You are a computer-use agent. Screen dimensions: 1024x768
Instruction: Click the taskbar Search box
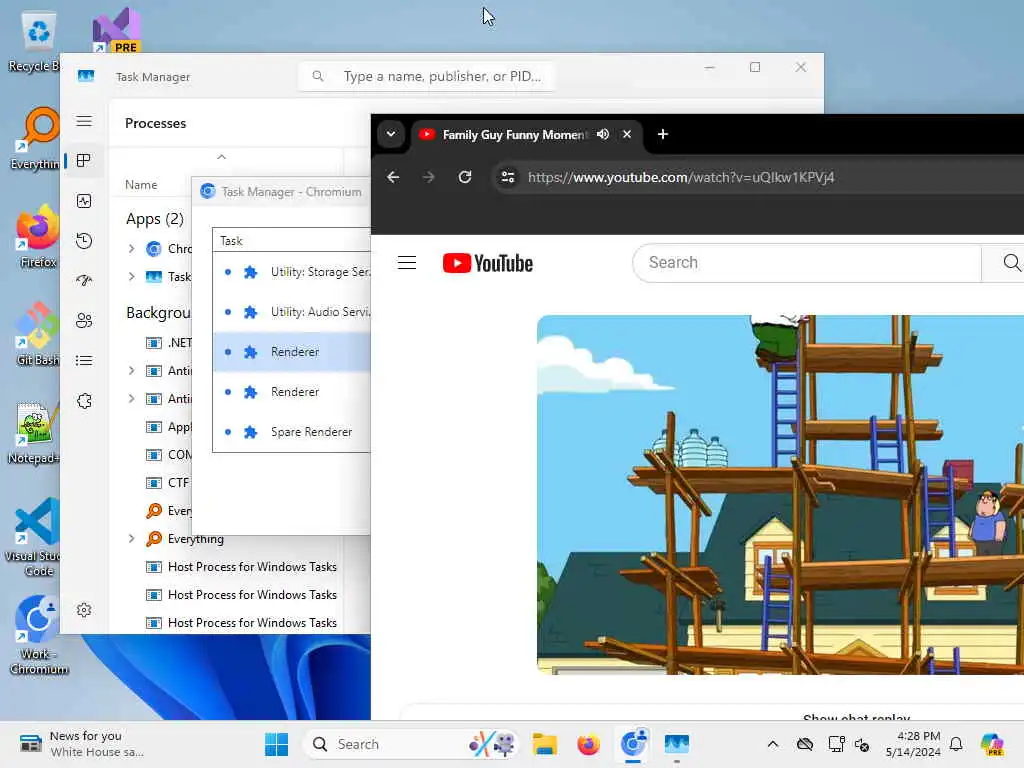coord(411,744)
